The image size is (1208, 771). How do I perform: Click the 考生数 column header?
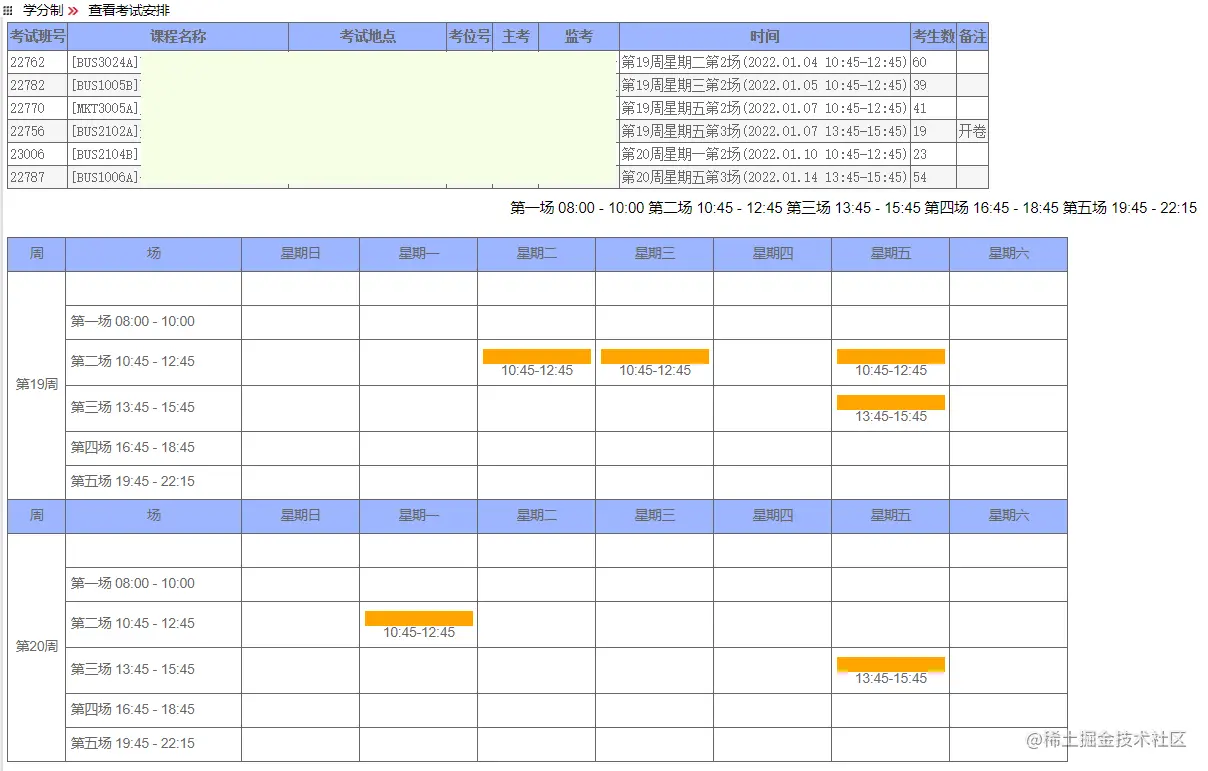click(x=933, y=37)
